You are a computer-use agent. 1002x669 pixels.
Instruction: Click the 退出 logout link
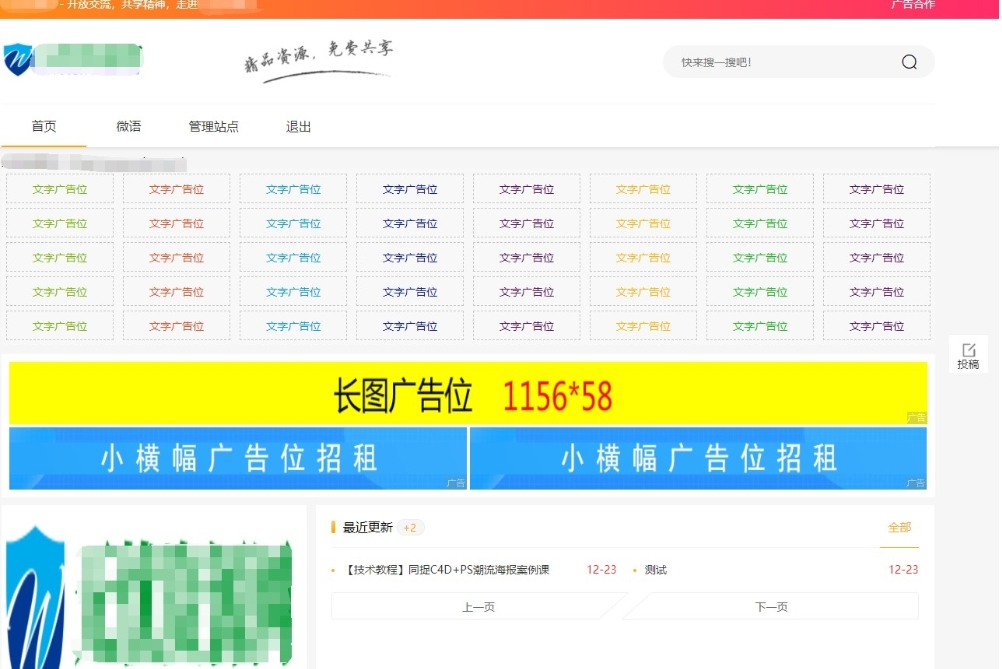coord(297,126)
